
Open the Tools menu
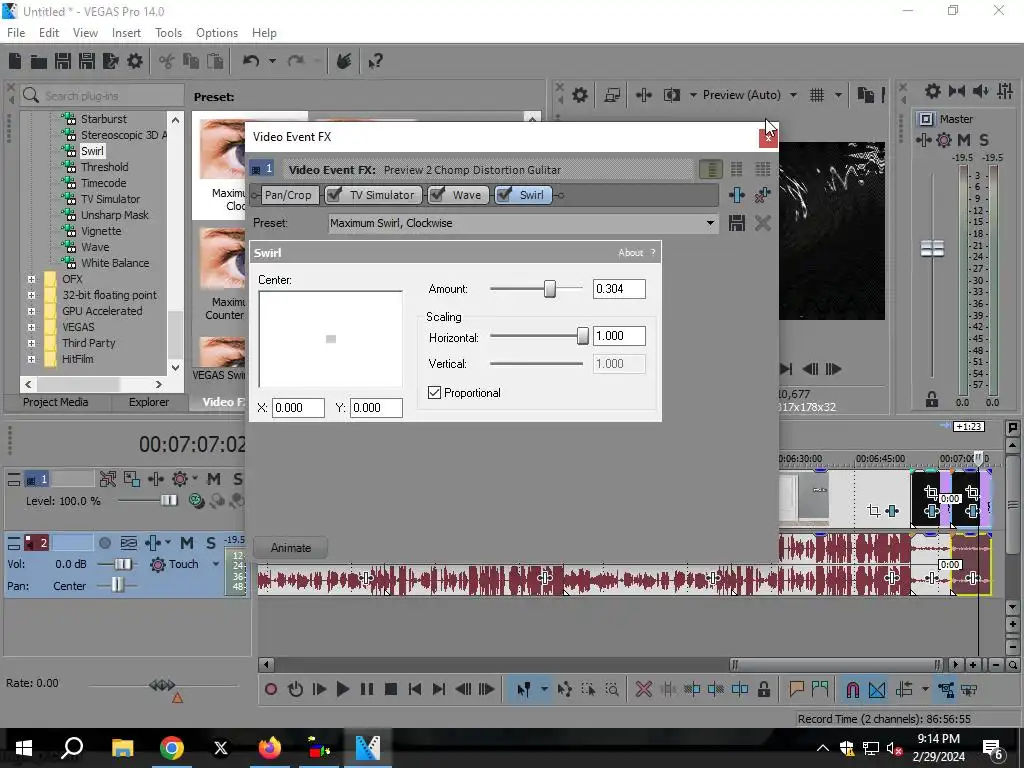(x=168, y=33)
